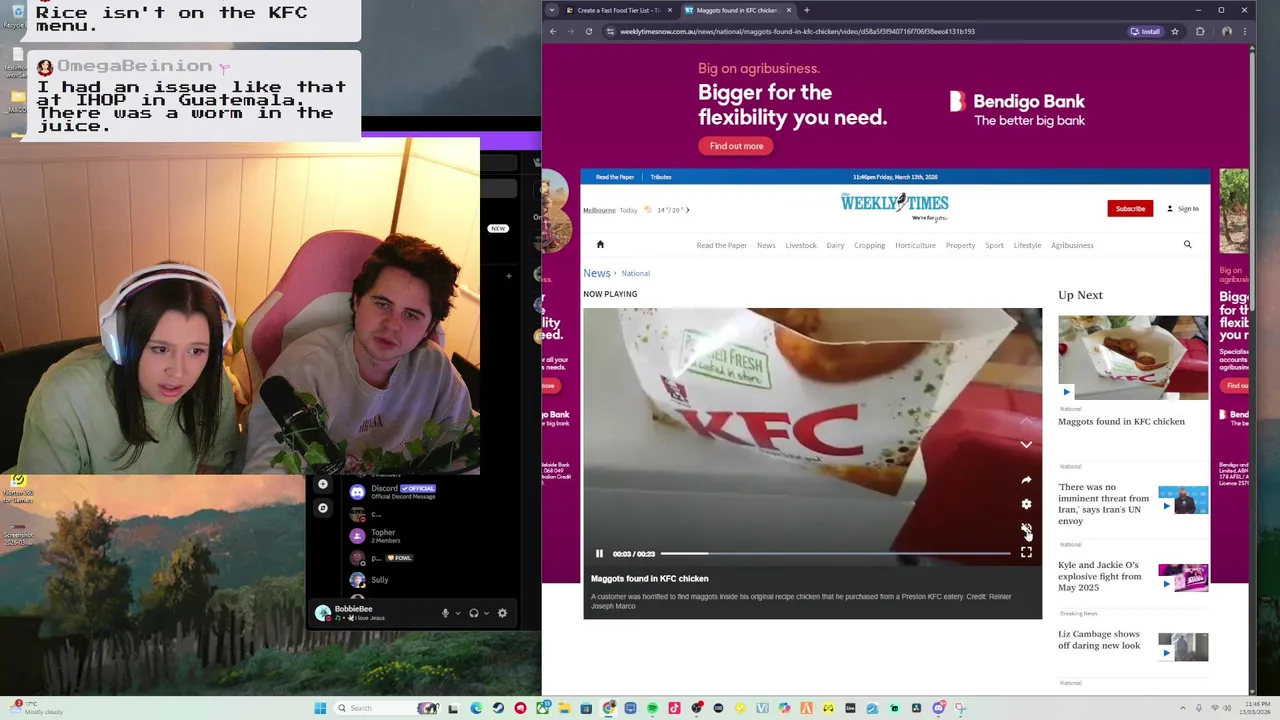Seek along the video progress bar

click(x=835, y=553)
